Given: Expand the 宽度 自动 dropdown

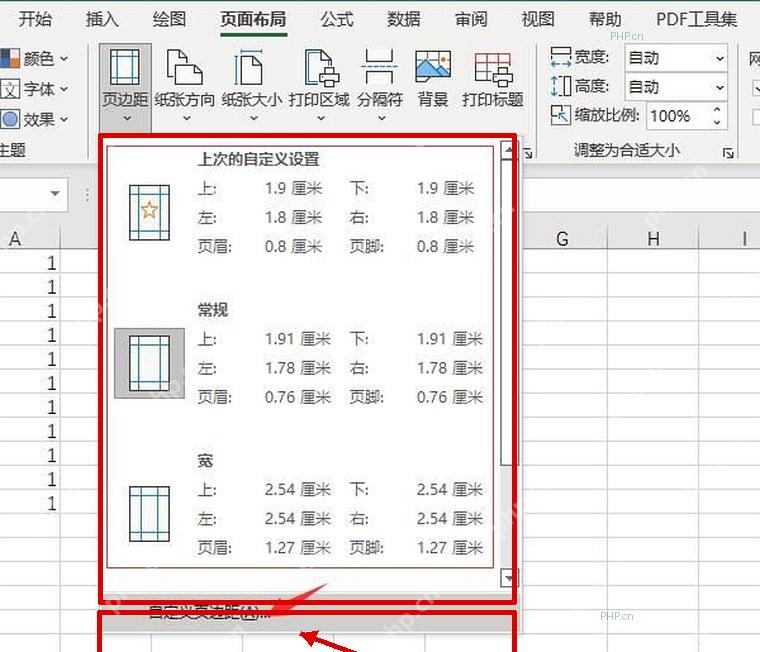Looking at the screenshot, I should (720, 58).
